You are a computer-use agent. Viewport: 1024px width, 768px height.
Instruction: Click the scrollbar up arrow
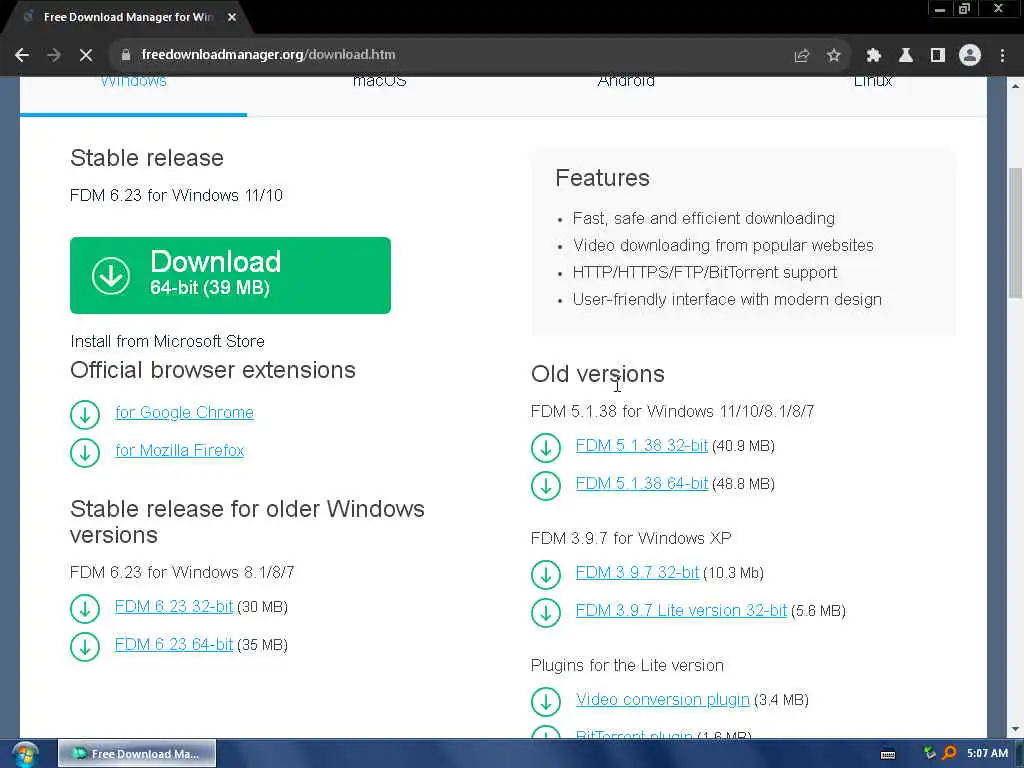pos(1015,85)
